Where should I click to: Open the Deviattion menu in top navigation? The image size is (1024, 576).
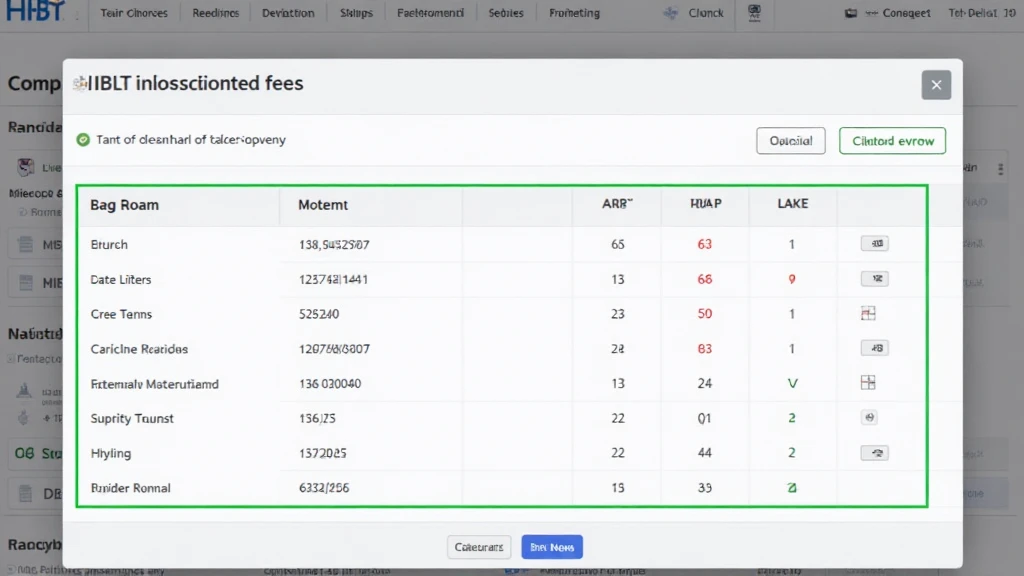pos(288,13)
